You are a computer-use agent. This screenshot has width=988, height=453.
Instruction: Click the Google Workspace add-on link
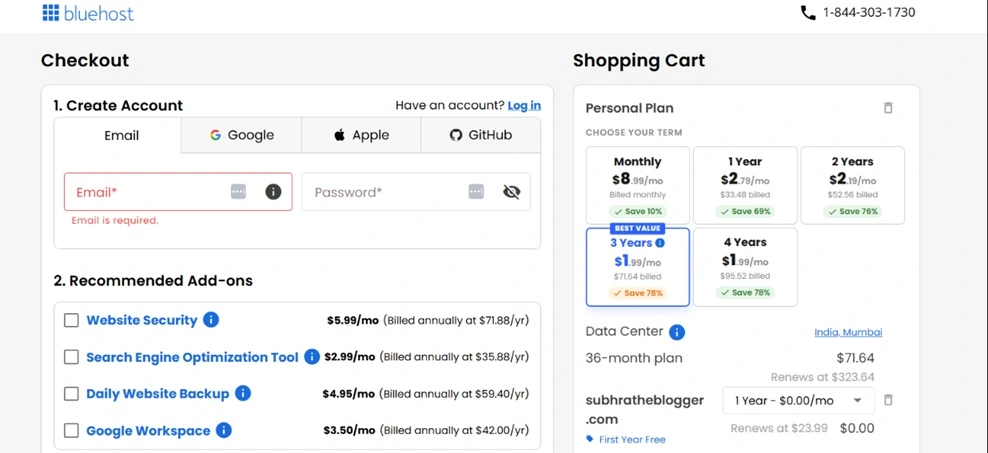(148, 431)
